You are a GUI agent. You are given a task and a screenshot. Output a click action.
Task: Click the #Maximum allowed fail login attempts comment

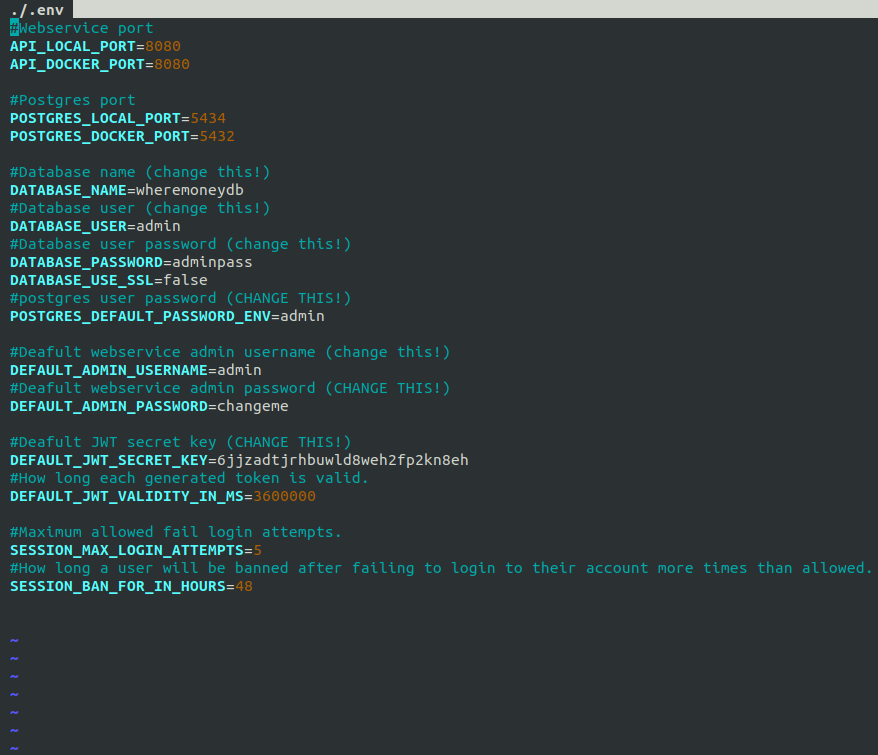point(176,532)
